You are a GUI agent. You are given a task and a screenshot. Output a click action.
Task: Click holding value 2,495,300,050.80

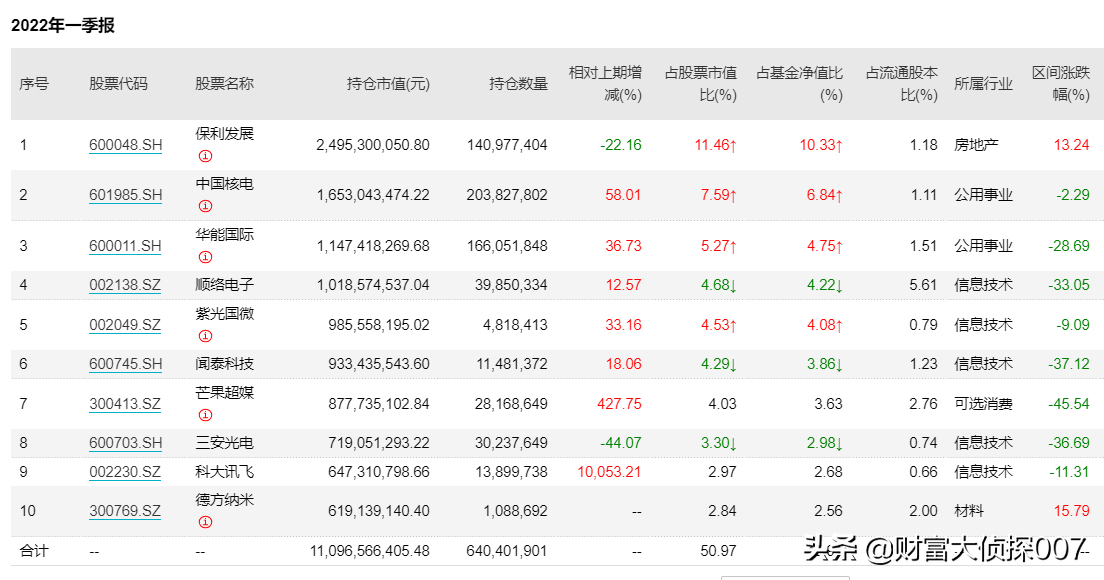tap(373, 145)
